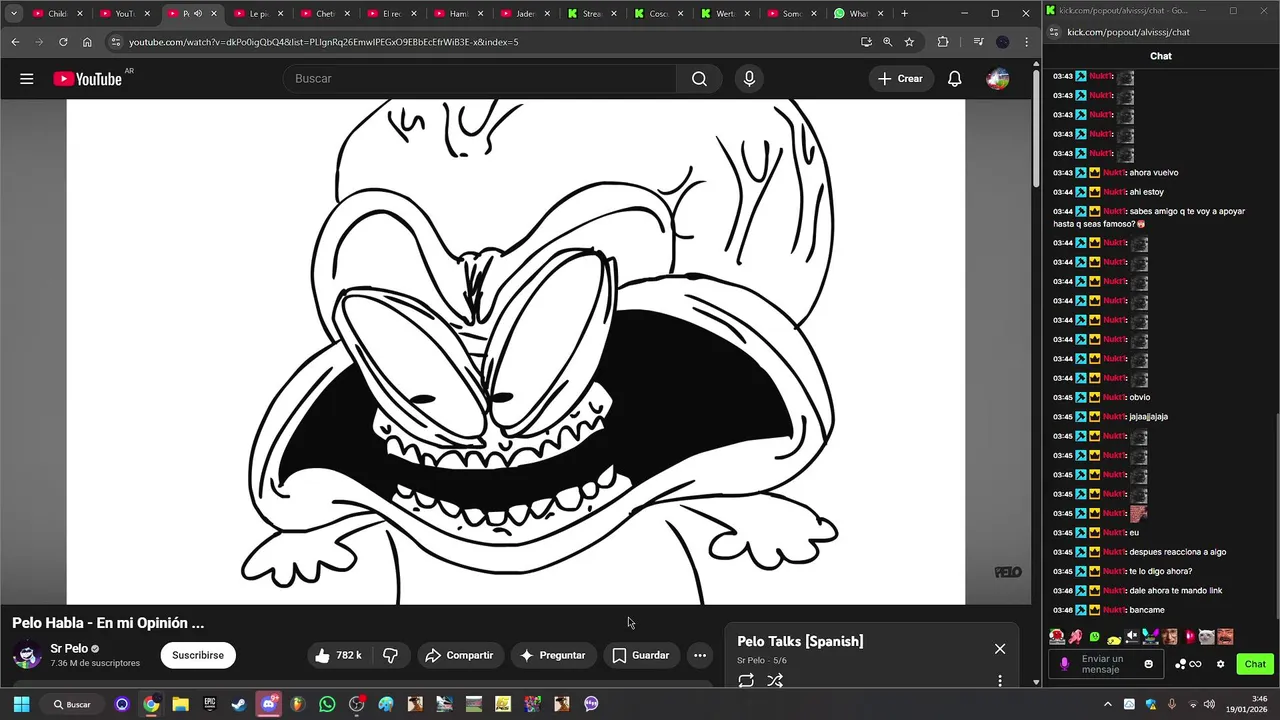
Task: Open Kick chat settings gear
Action: [1220, 664]
